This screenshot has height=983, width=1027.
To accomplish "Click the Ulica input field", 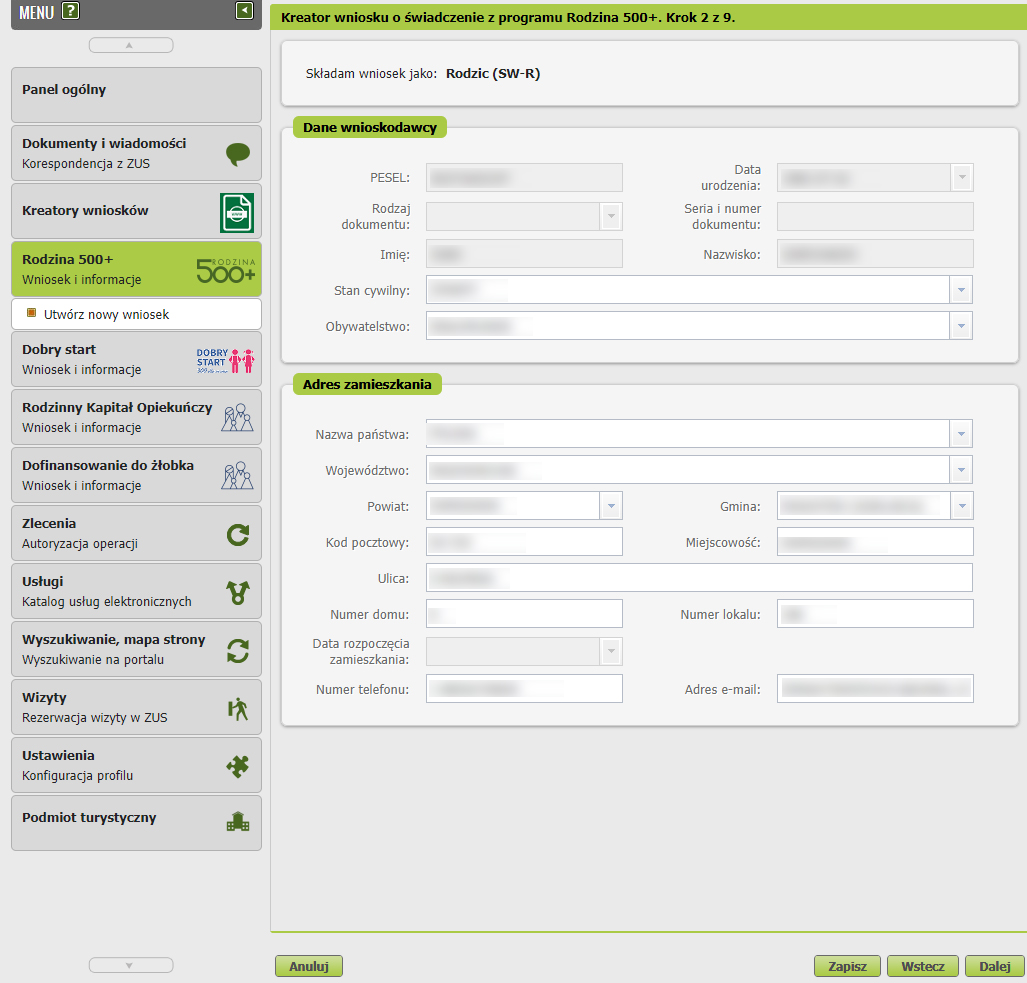I will pyautogui.click(x=699, y=578).
